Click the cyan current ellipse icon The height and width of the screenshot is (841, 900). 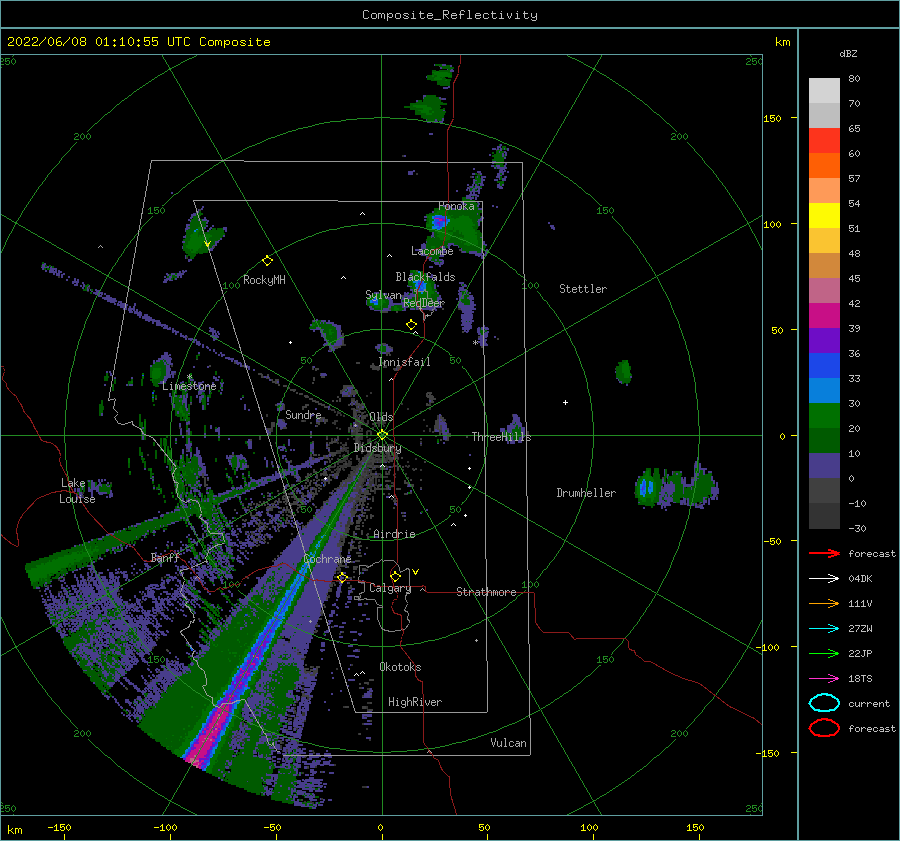coord(824,703)
